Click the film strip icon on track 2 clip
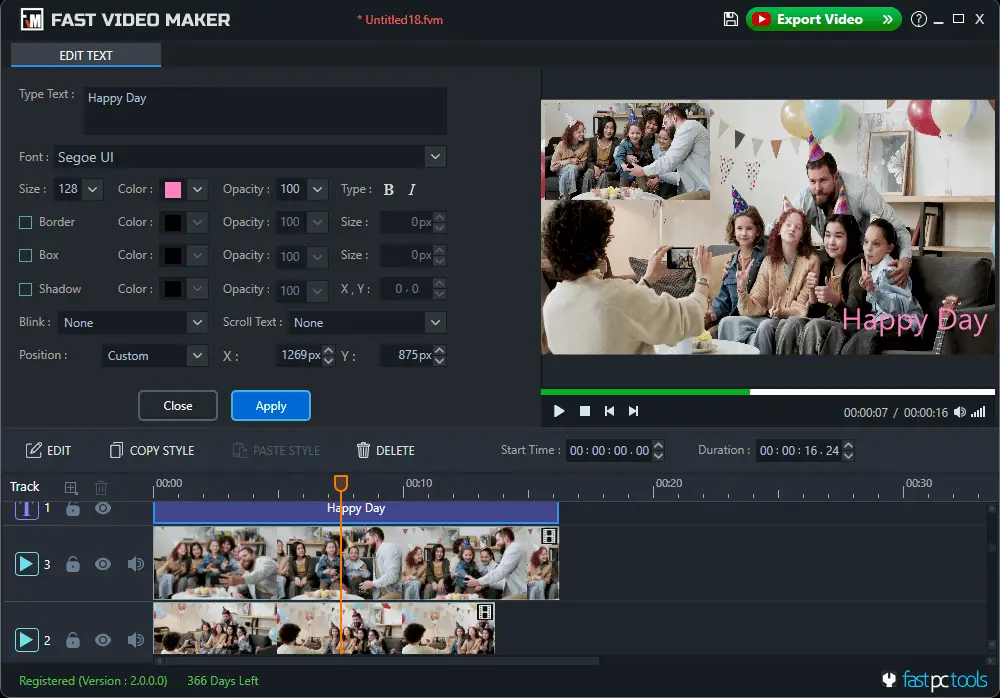This screenshot has height=698, width=1000. click(x=485, y=612)
